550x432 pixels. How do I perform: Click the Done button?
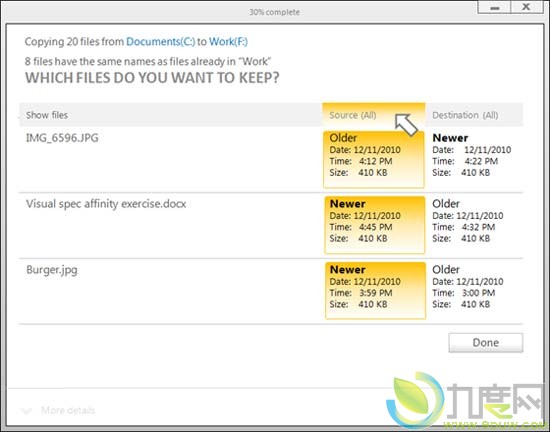coord(485,343)
